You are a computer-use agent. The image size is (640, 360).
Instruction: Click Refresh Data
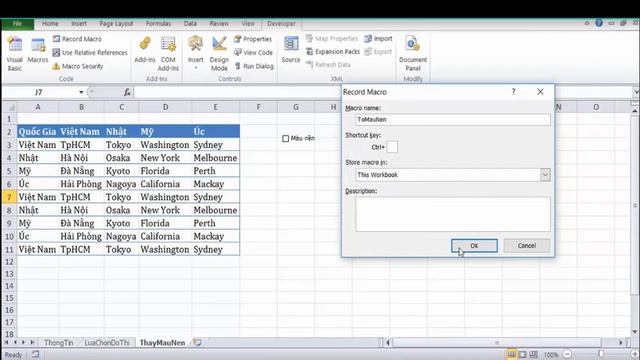tap(328, 64)
